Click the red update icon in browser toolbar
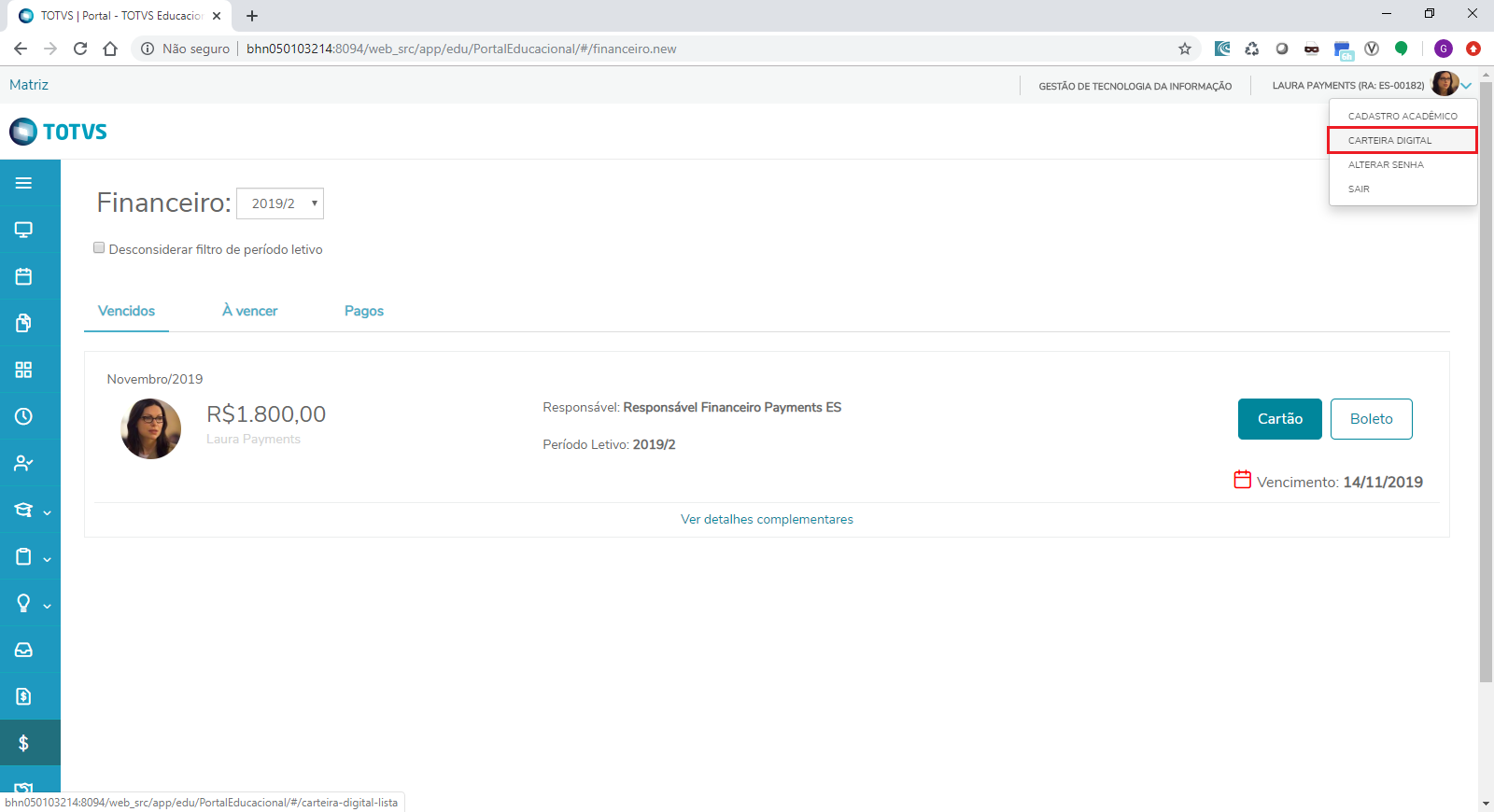Image resolution: width=1494 pixels, height=812 pixels. pyautogui.click(x=1473, y=49)
